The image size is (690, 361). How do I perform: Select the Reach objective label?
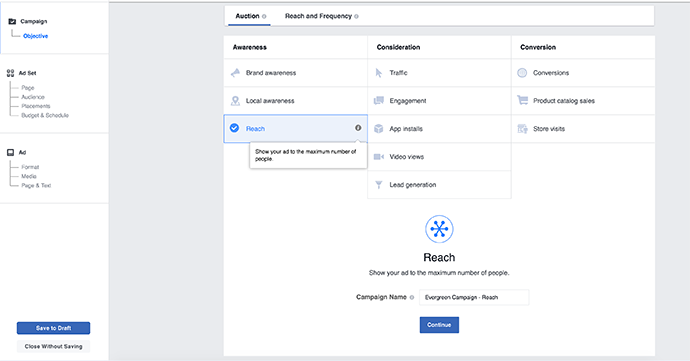pos(255,129)
